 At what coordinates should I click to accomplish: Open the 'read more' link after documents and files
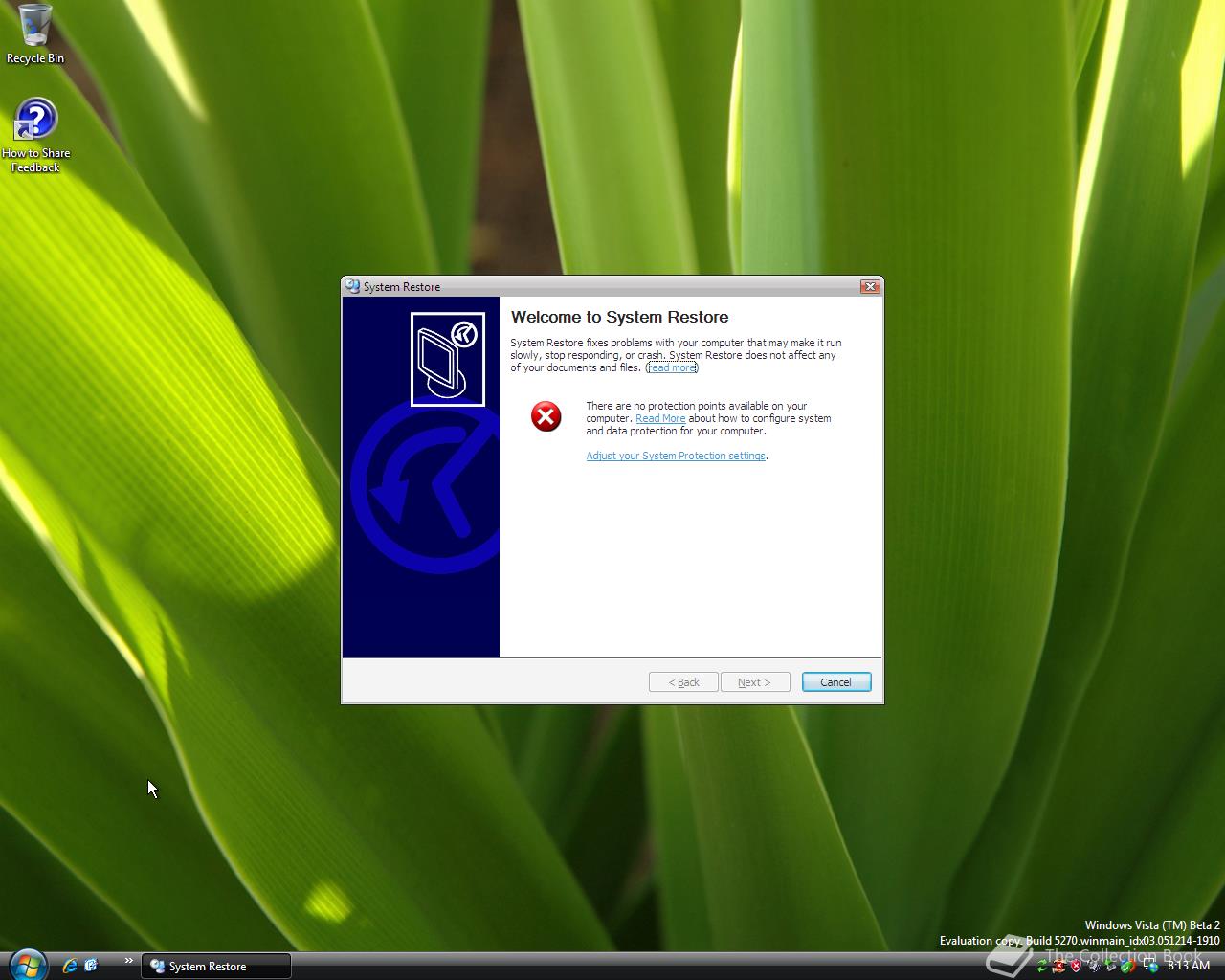pos(672,367)
